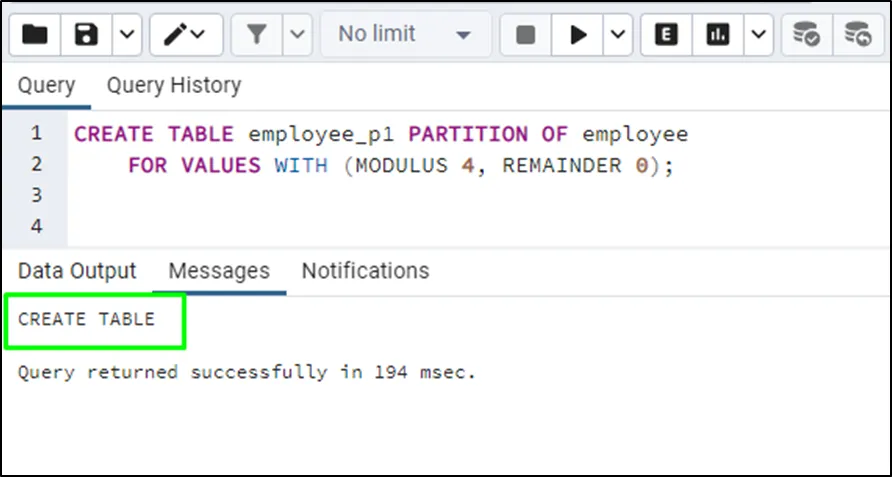Open the Notifications tab
This screenshot has height=477, width=892.
click(365, 271)
